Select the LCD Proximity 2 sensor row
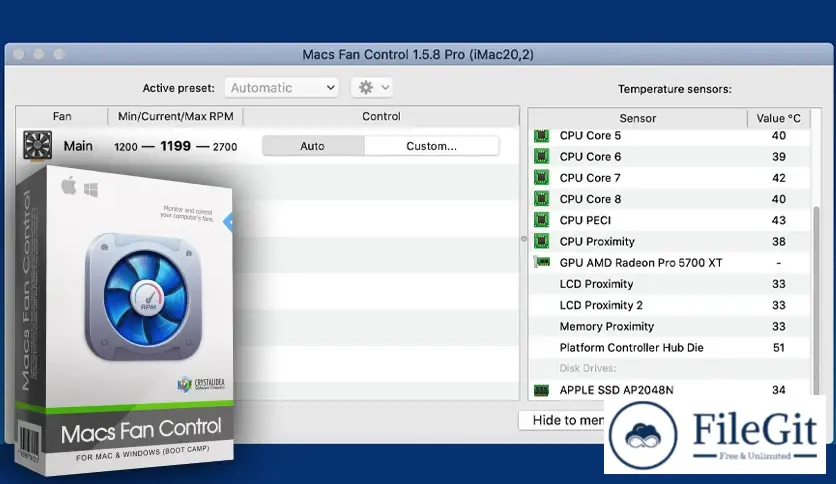Image resolution: width=836 pixels, height=484 pixels. pyautogui.click(x=670, y=305)
